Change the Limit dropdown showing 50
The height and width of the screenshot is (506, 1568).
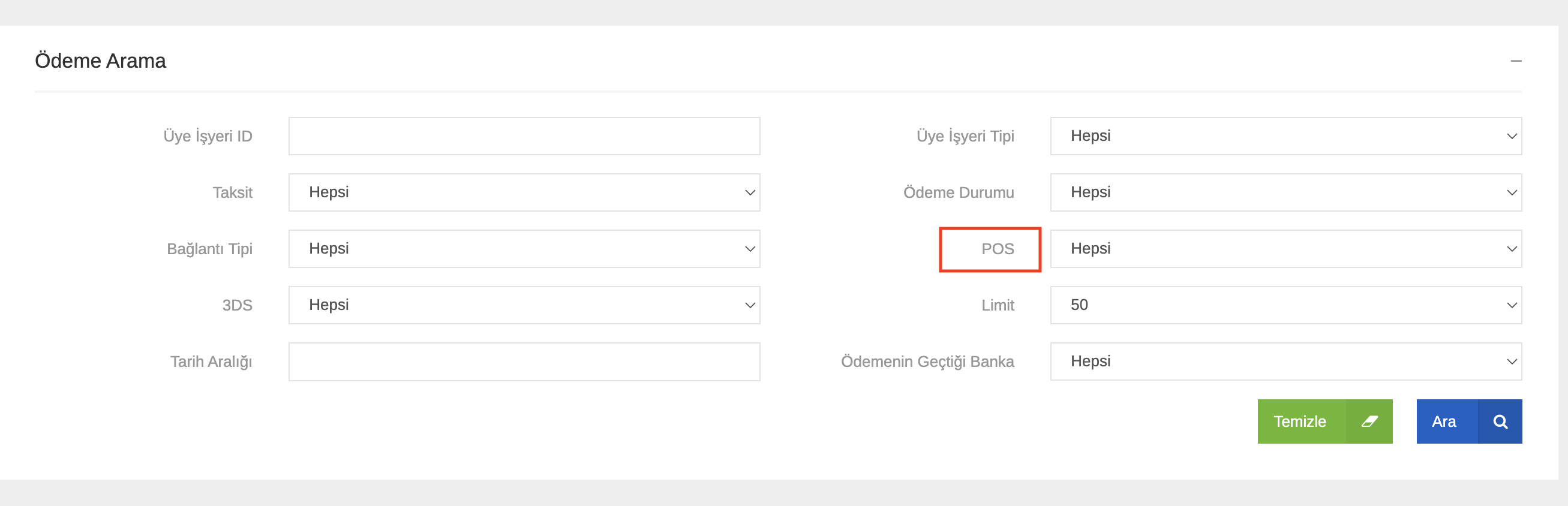click(1285, 305)
